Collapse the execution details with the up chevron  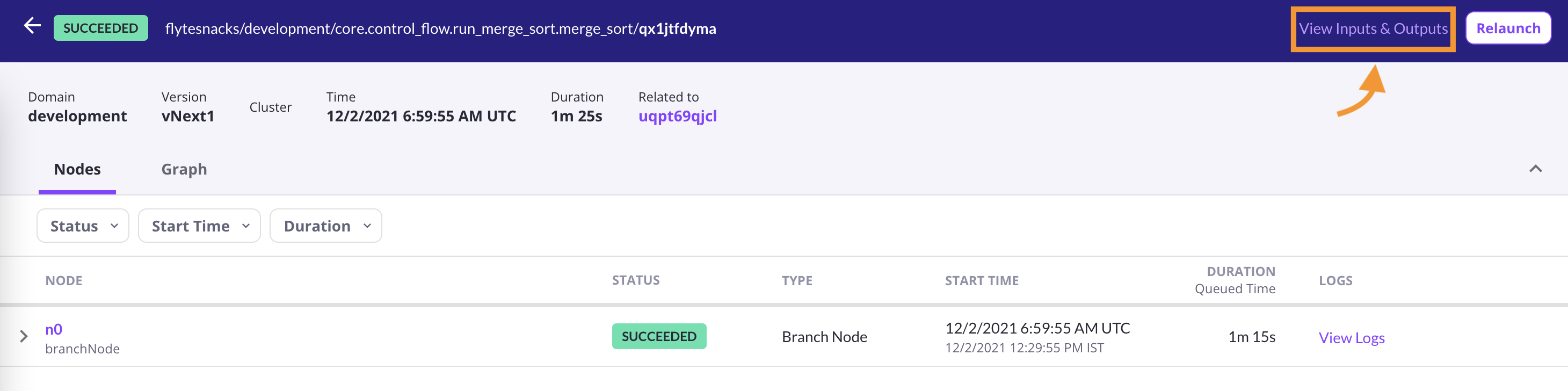[x=1535, y=169]
